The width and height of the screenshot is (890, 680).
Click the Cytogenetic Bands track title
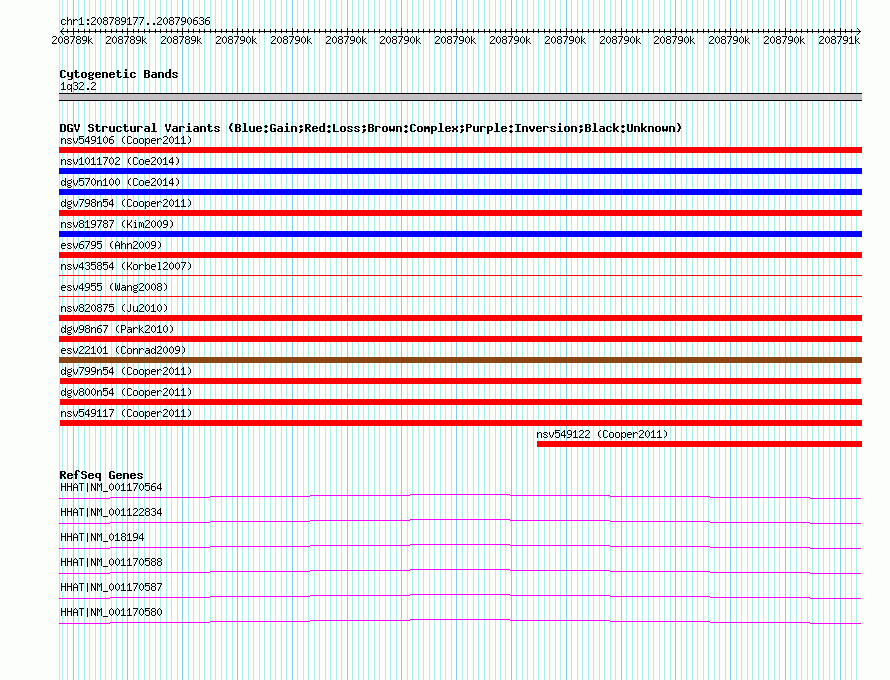pyautogui.click(x=119, y=74)
